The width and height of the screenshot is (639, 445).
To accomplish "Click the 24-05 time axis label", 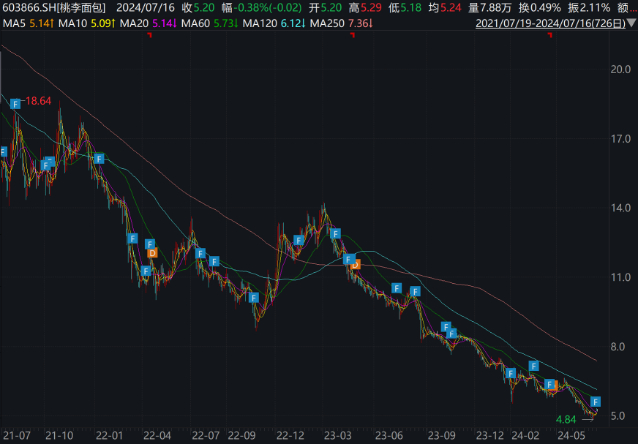I will pos(571,436).
